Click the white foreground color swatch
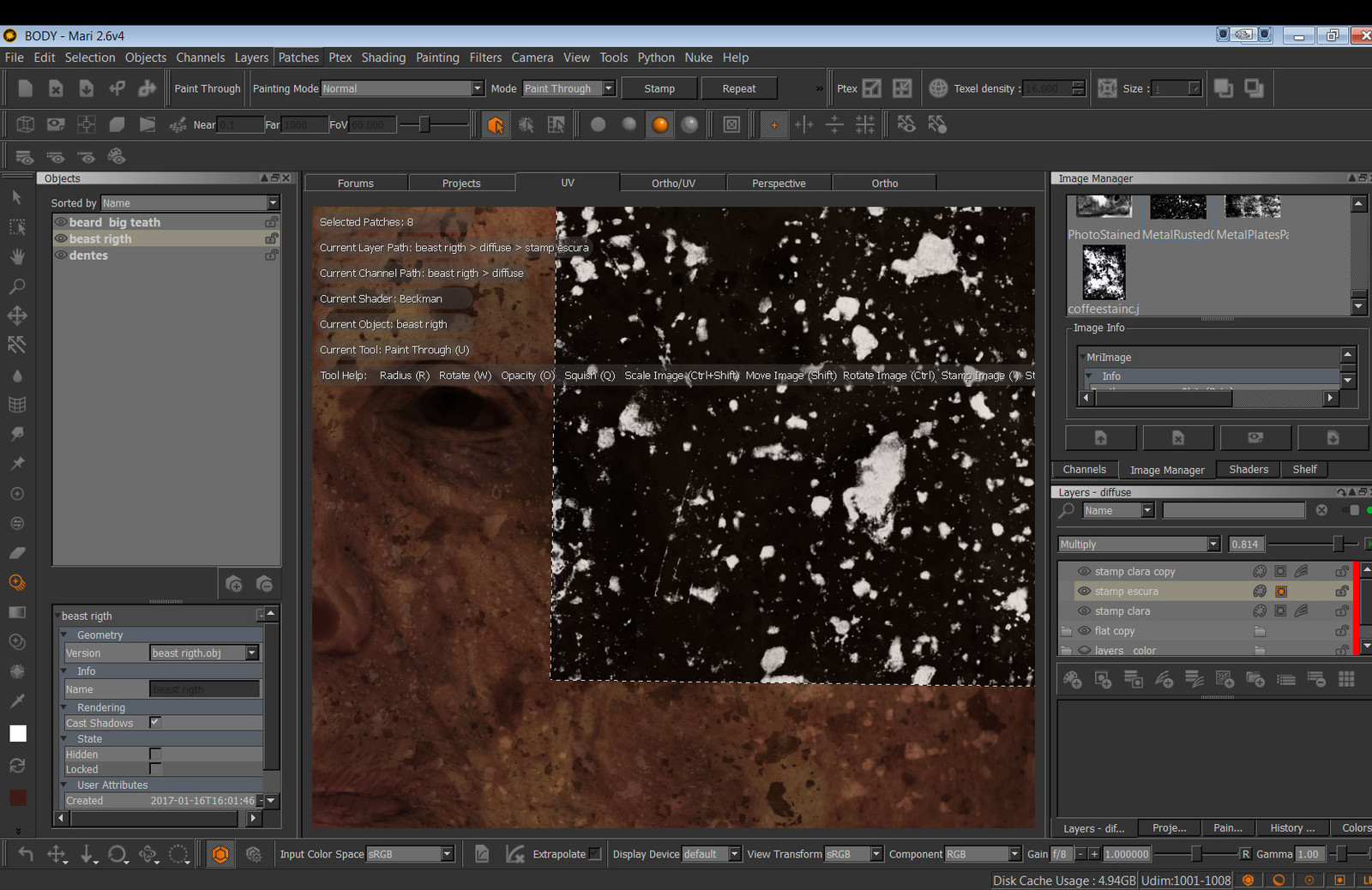This screenshot has width=1372, height=890. [18, 733]
